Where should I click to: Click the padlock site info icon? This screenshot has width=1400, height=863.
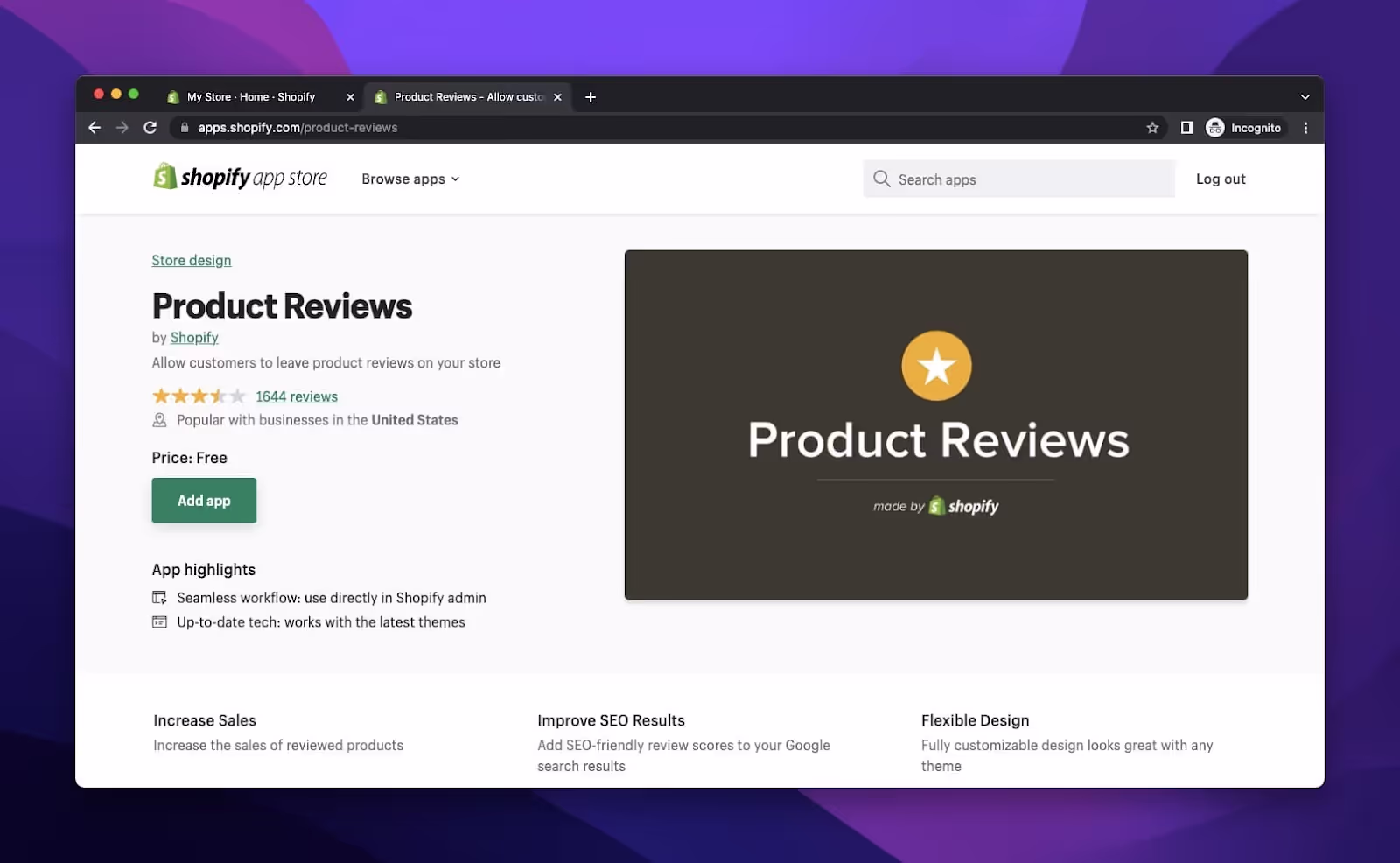tap(185, 128)
